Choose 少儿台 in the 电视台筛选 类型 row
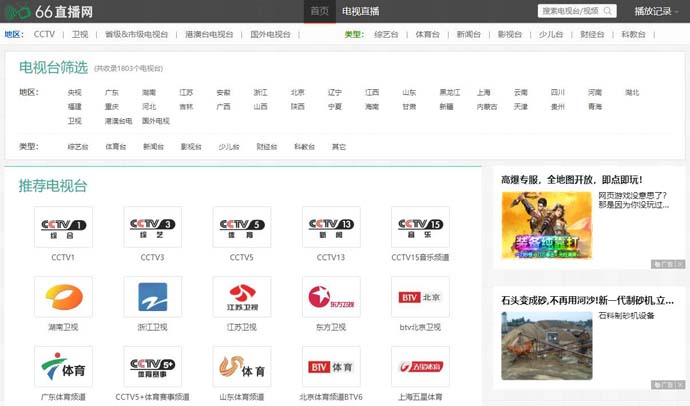This screenshot has width=690, height=406. 229,147
